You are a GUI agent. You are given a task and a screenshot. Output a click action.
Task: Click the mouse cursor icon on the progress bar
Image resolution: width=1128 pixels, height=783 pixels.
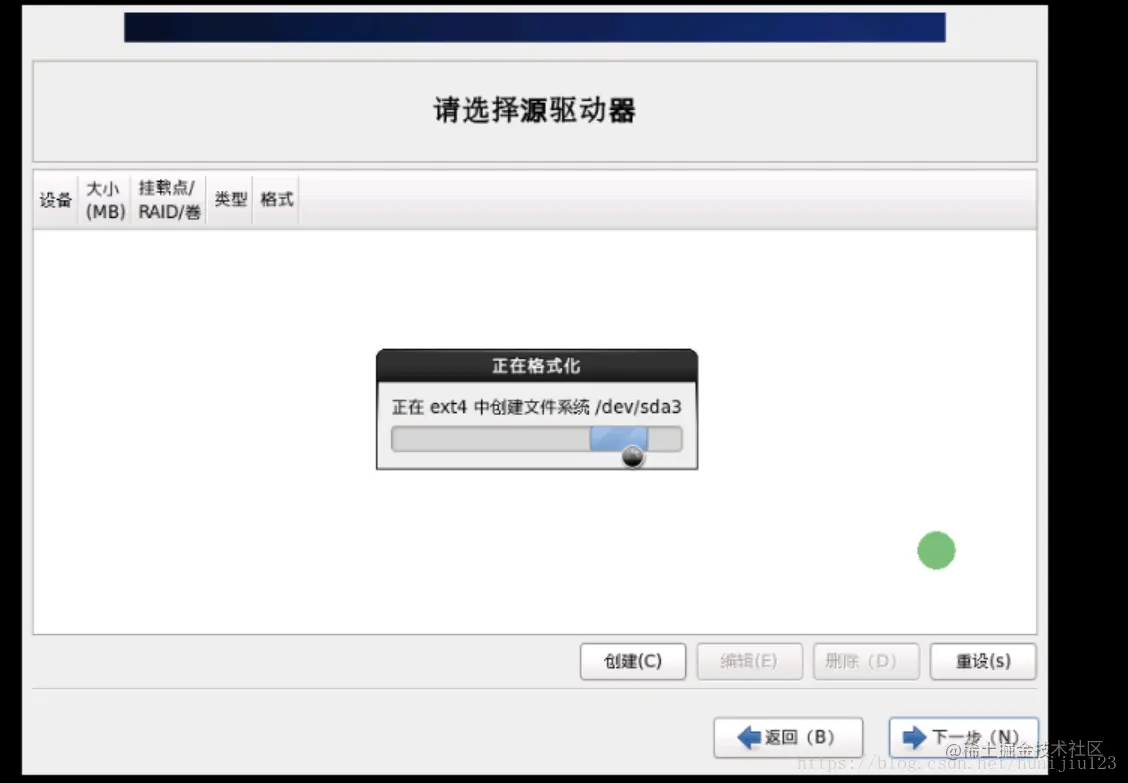point(632,455)
